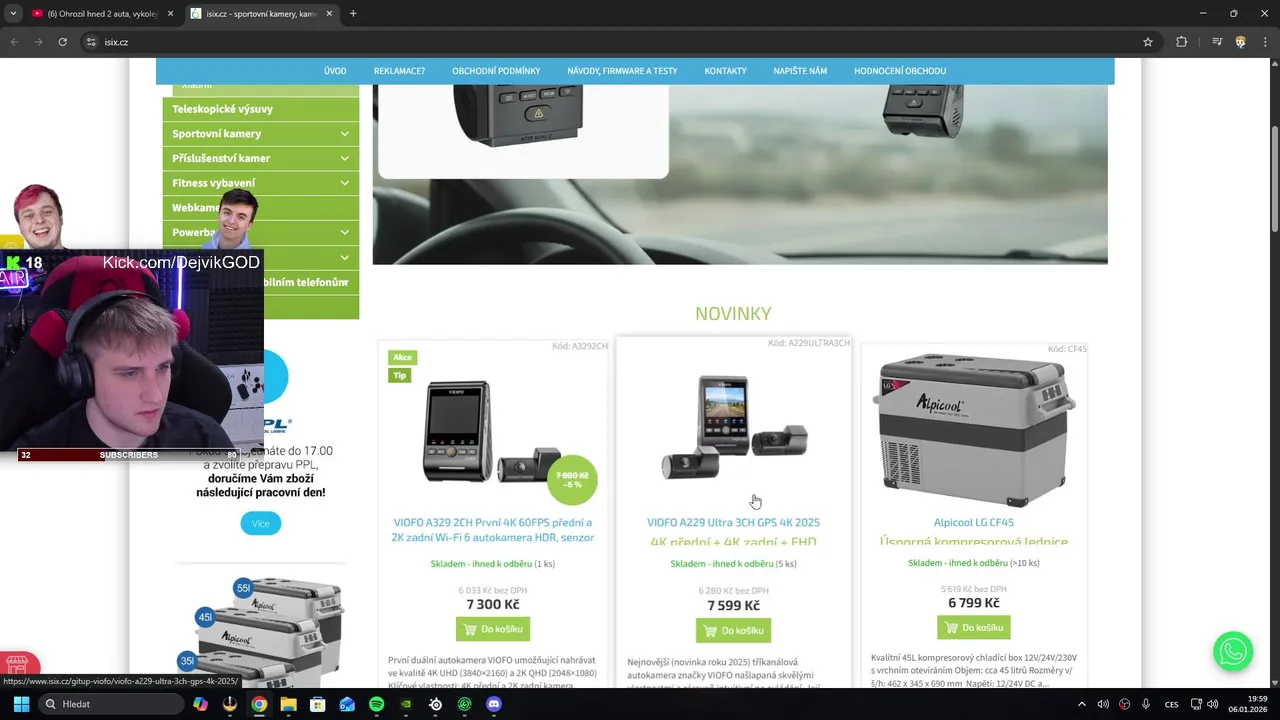Viewport: 1280px width, 720px height.
Task: Open Sportovní kamery category link
Action: pyautogui.click(x=217, y=133)
